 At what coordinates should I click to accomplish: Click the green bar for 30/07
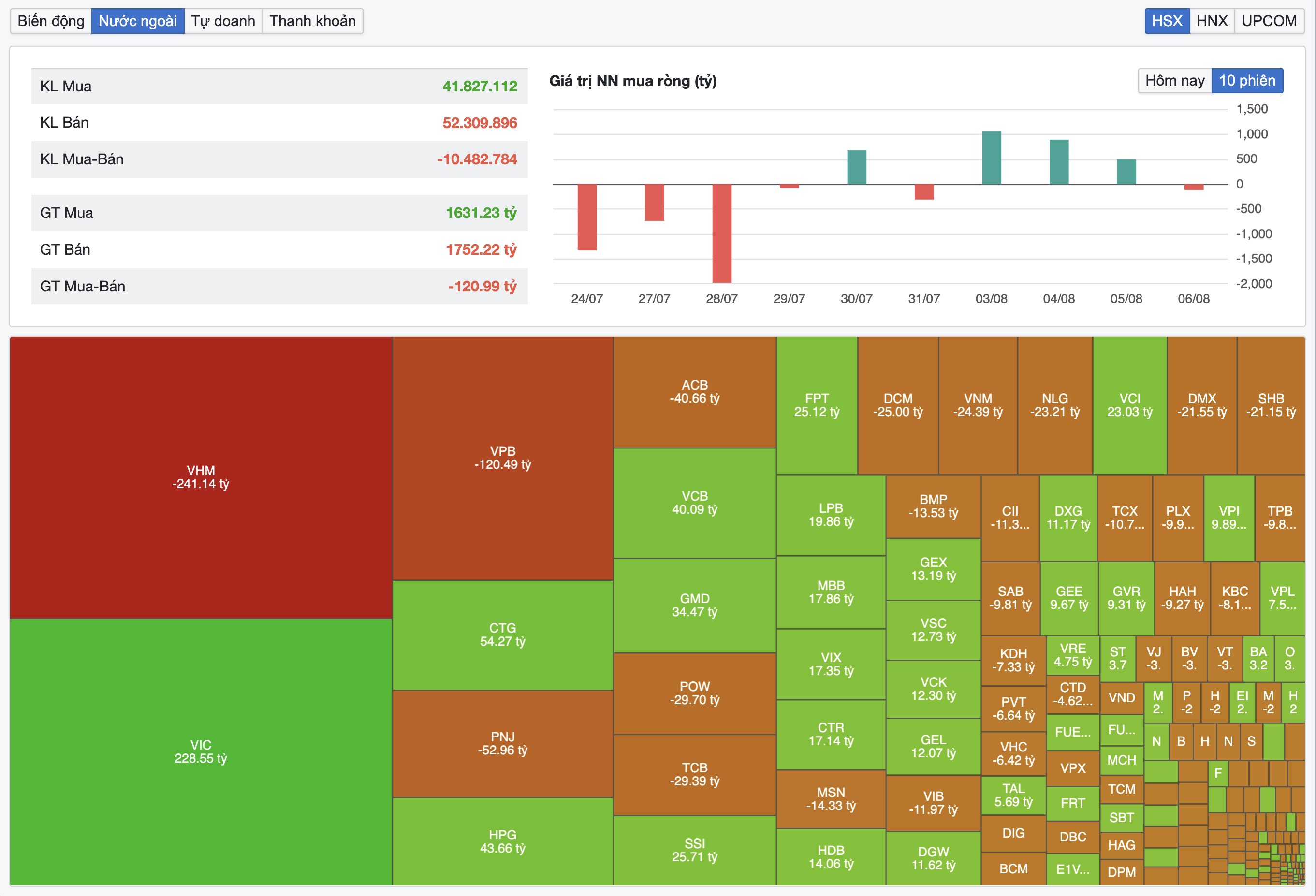(x=857, y=167)
